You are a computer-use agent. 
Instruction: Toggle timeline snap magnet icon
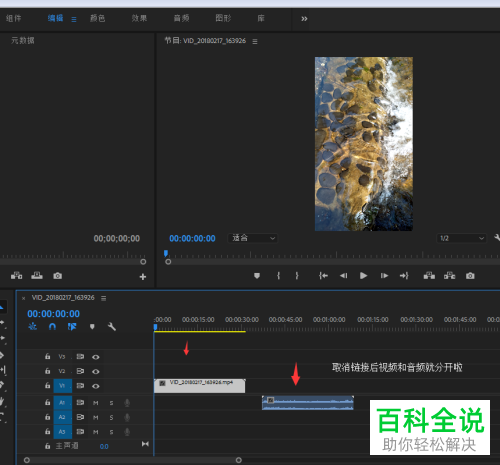52,327
